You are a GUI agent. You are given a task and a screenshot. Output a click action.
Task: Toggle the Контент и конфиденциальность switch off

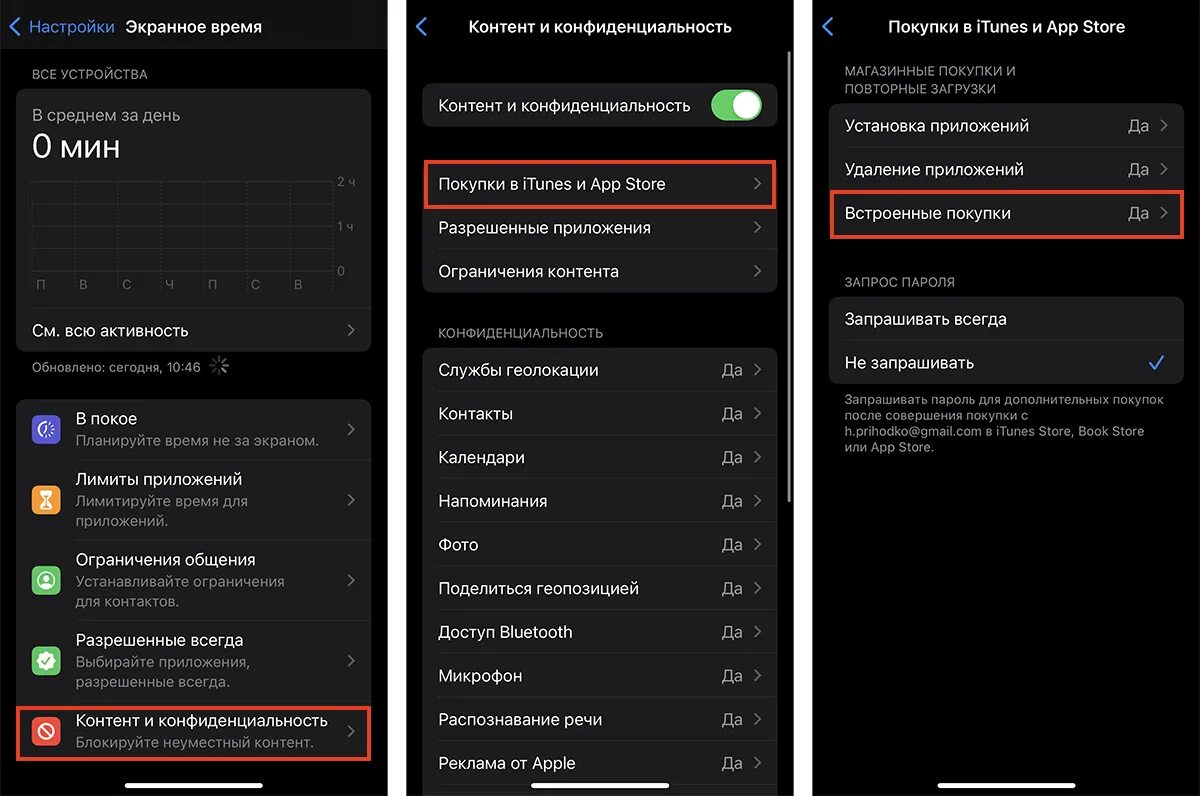736,105
